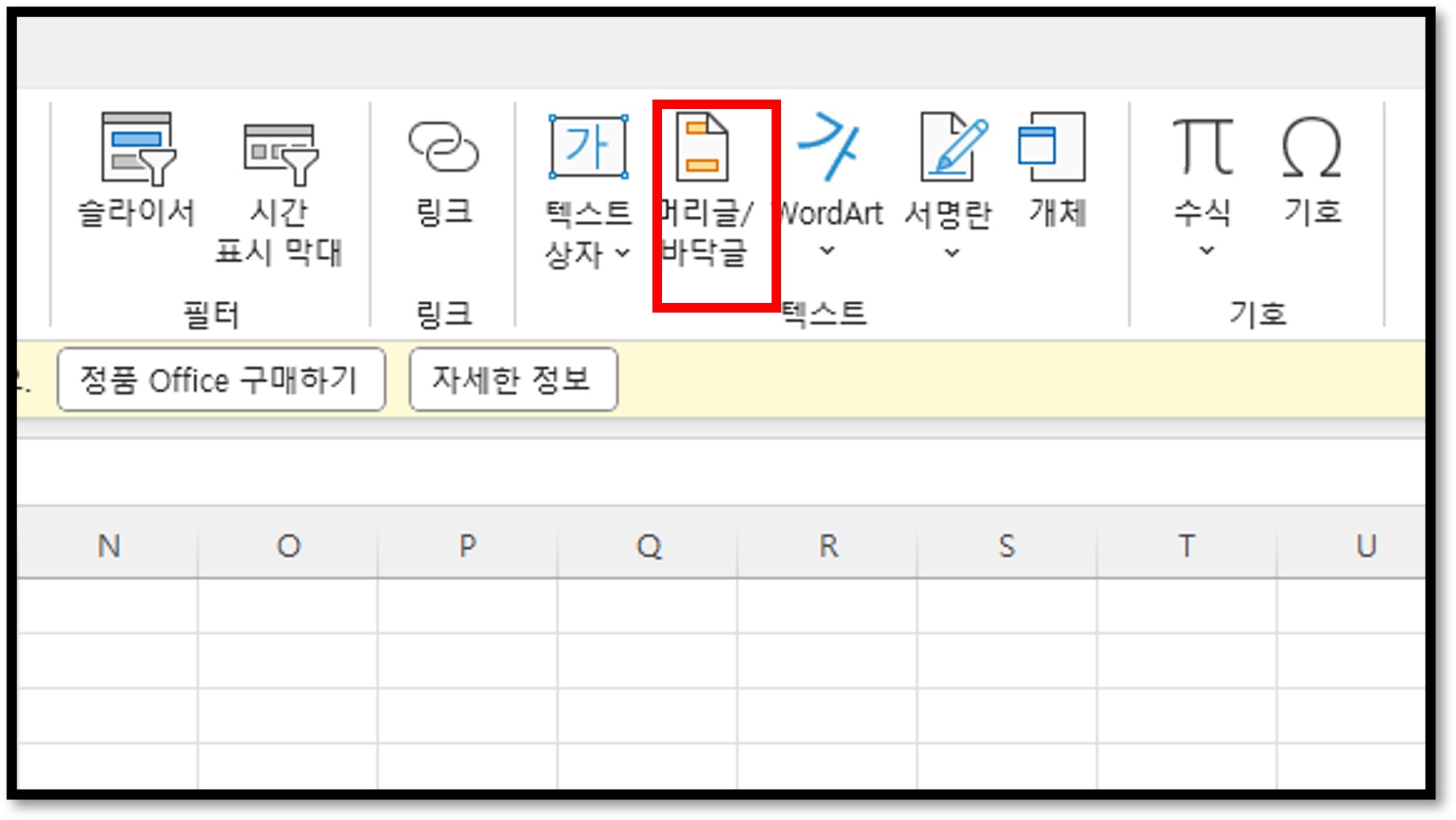Viewport: 1456px width, 820px height.
Task: Click the '정품 Office 구매하기' button
Action: [221, 379]
